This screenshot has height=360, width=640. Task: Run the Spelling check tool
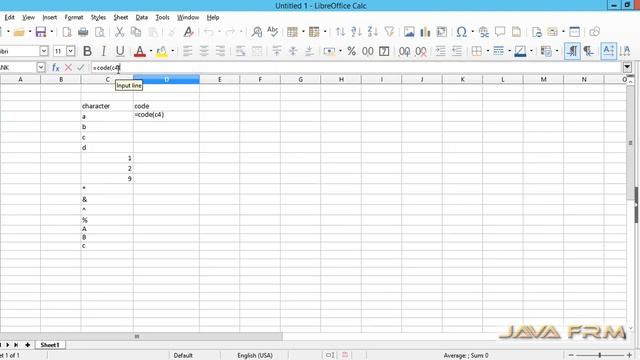(x=272, y=31)
